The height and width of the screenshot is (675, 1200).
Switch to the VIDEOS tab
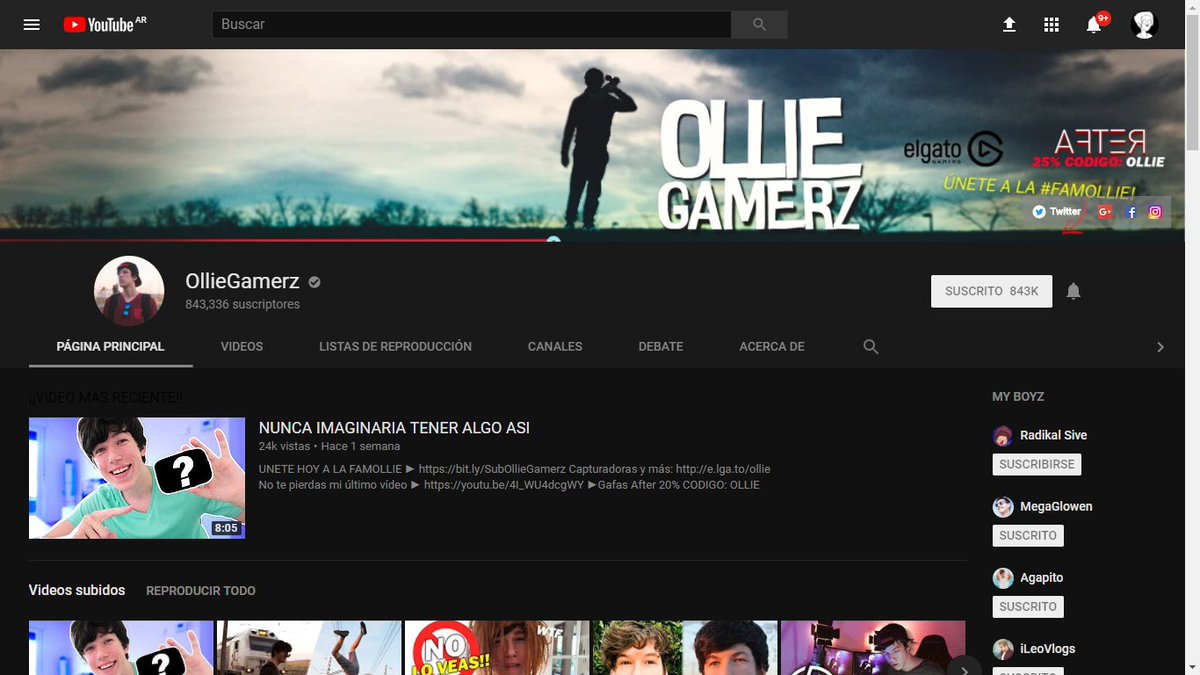coord(242,347)
